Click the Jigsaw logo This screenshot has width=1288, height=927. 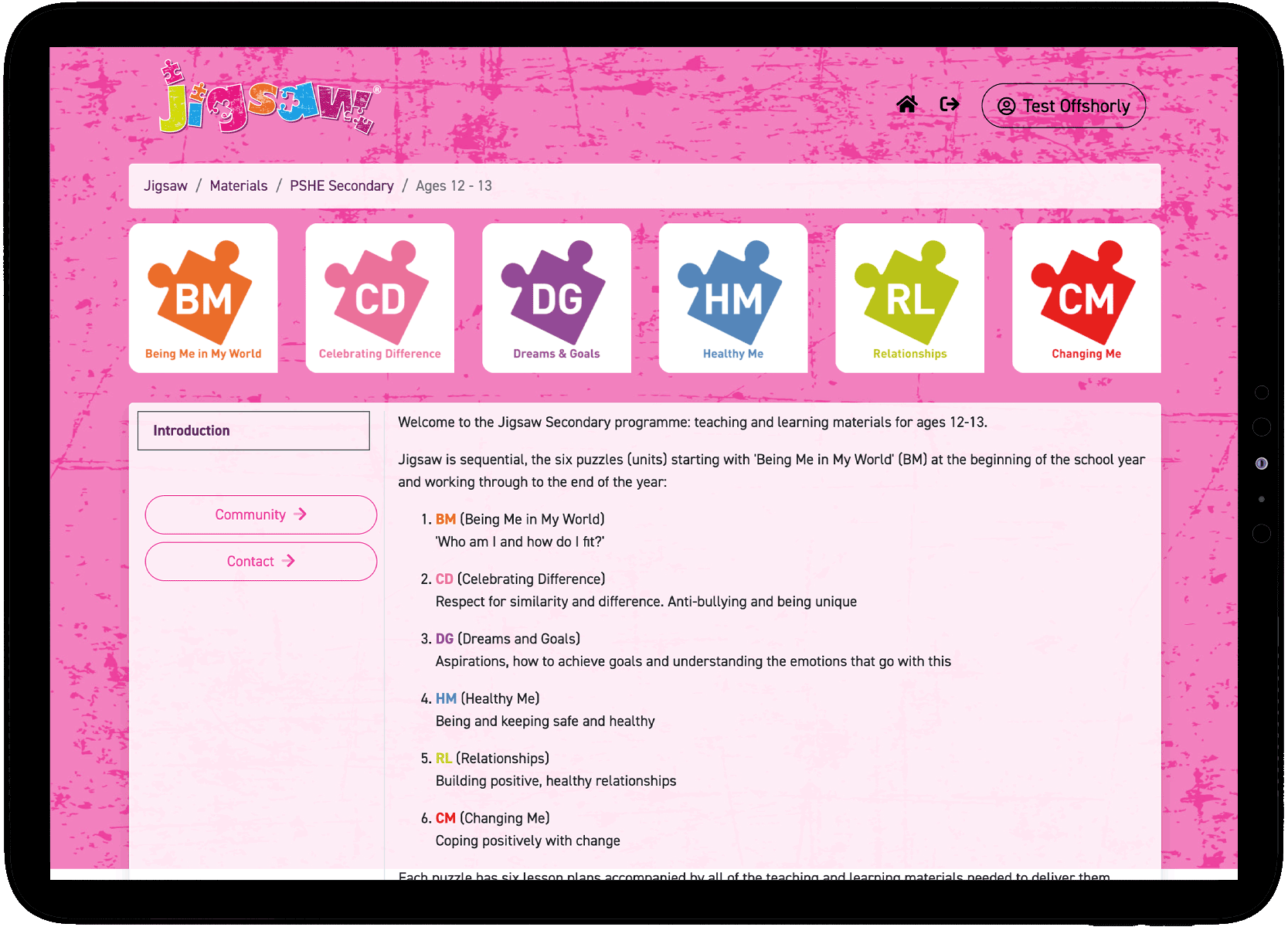[270, 99]
